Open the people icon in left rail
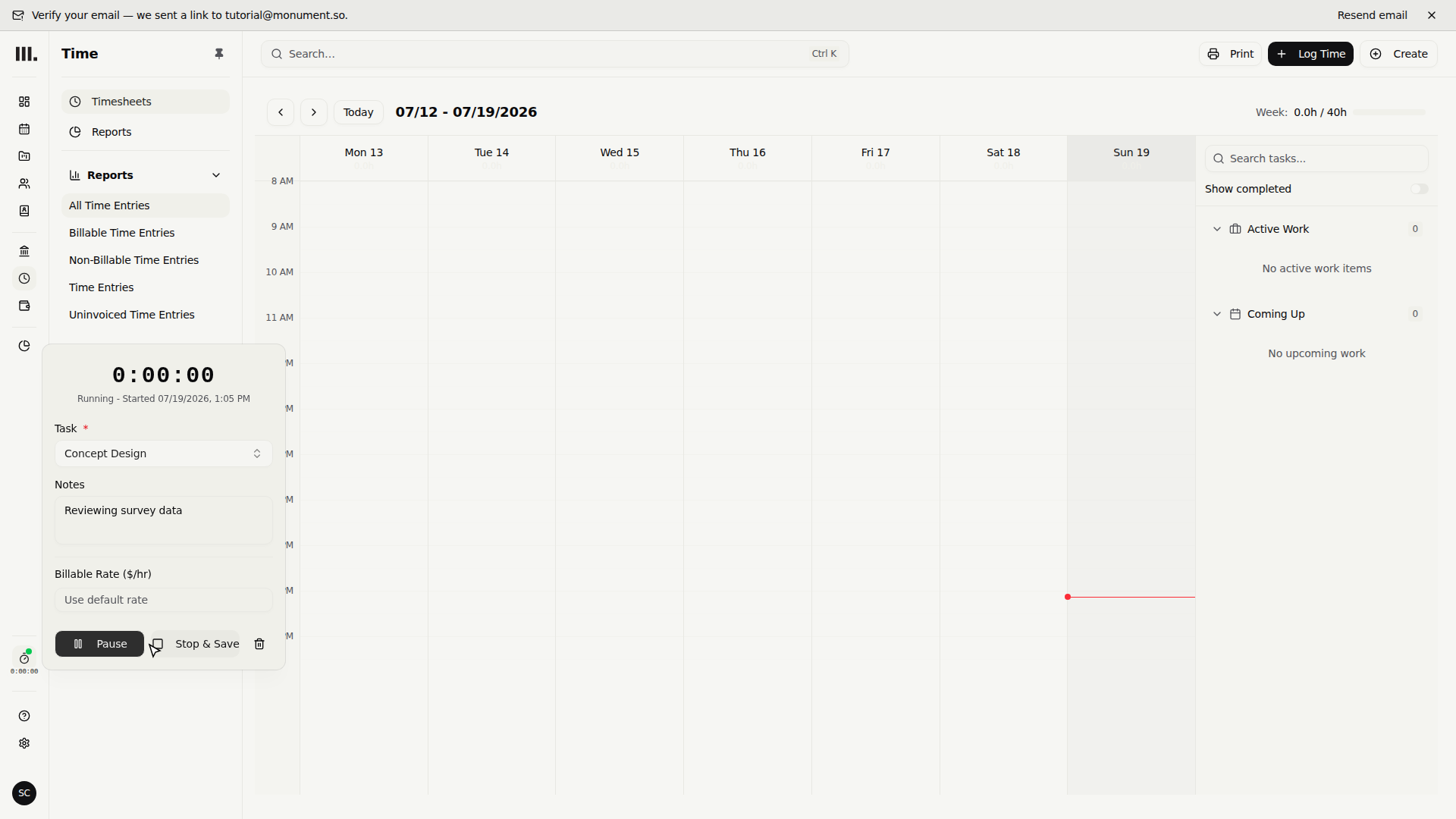The height and width of the screenshot is (819, 1456). coord(24,184)
